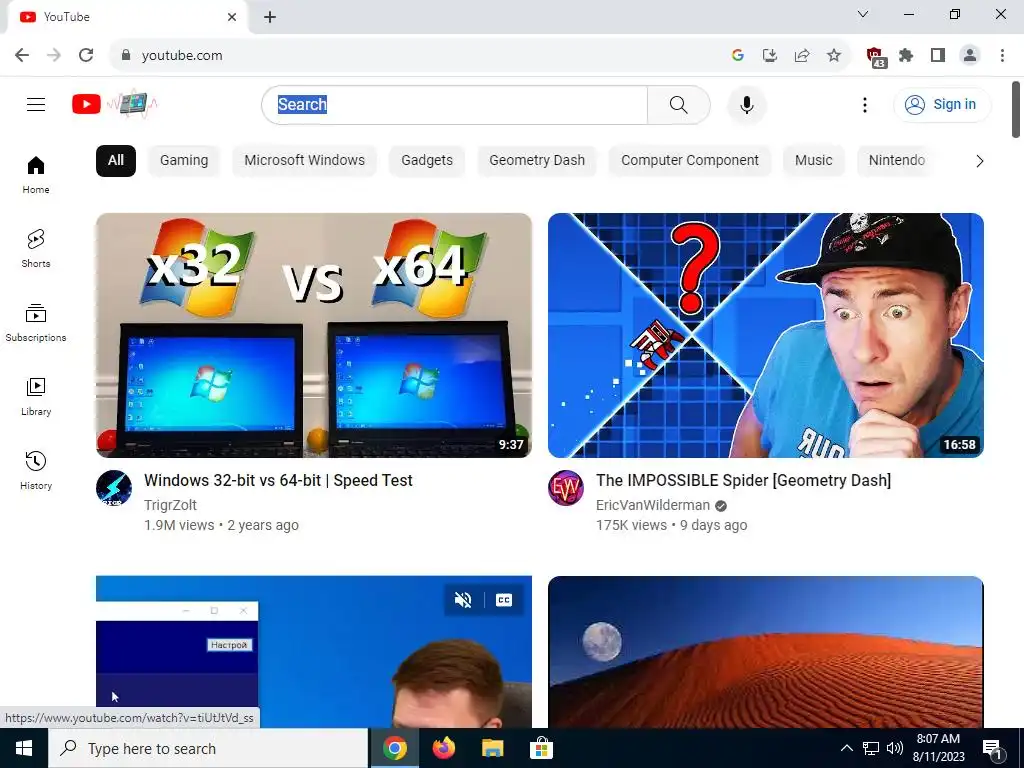Open the YouTube hamburger guide menu
Image resolution: width=1024 pixels, height=768 pixels.
(36, 104)
